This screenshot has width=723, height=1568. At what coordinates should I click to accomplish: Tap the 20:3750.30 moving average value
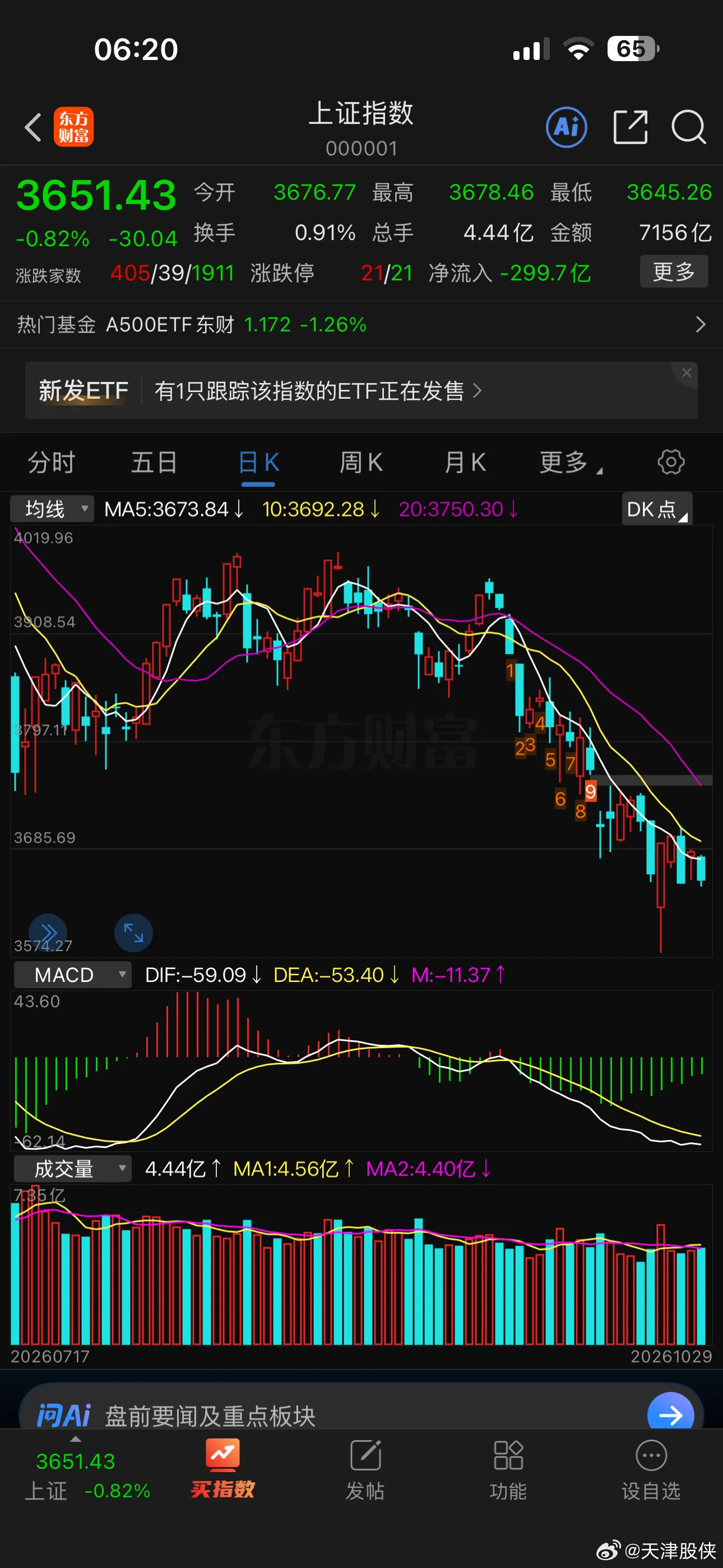click(x=458, y=509)
